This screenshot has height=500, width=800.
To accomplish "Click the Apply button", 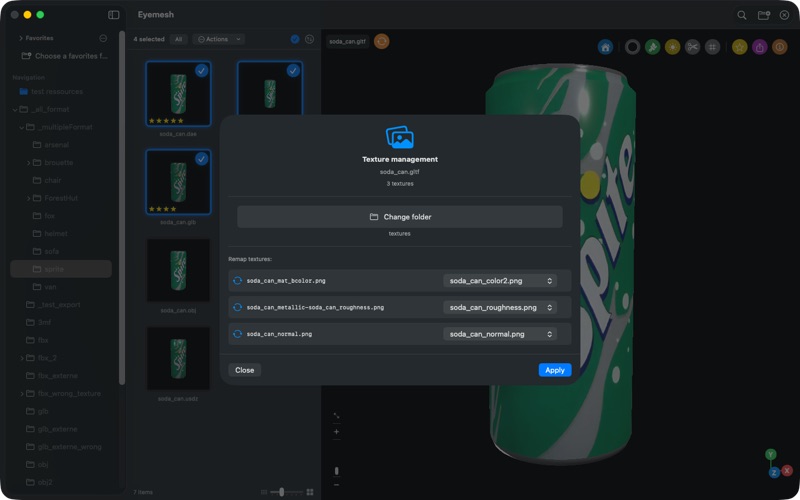I will [555, 370].
